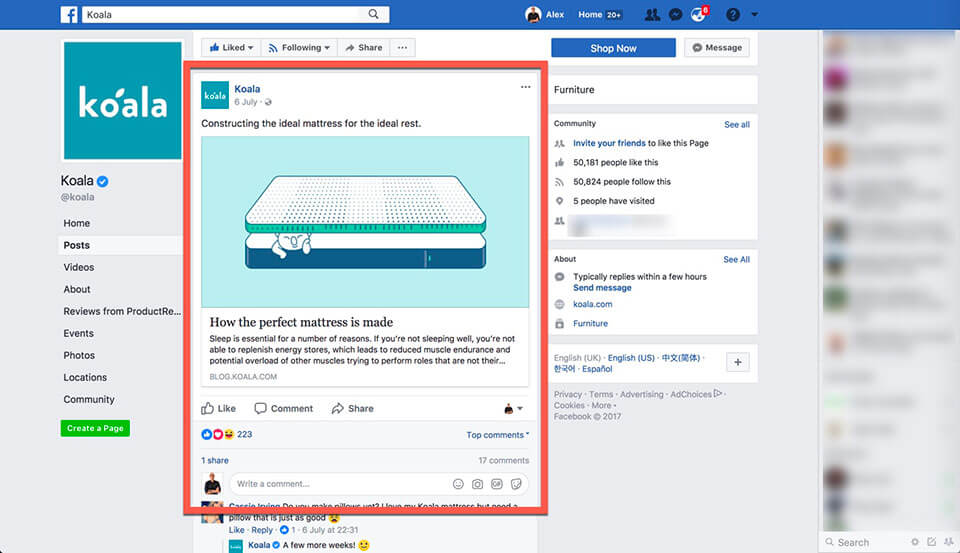960x553 pixels.
Task: Open Photos in the page sidebar
Action: click(x=79, y=356)
